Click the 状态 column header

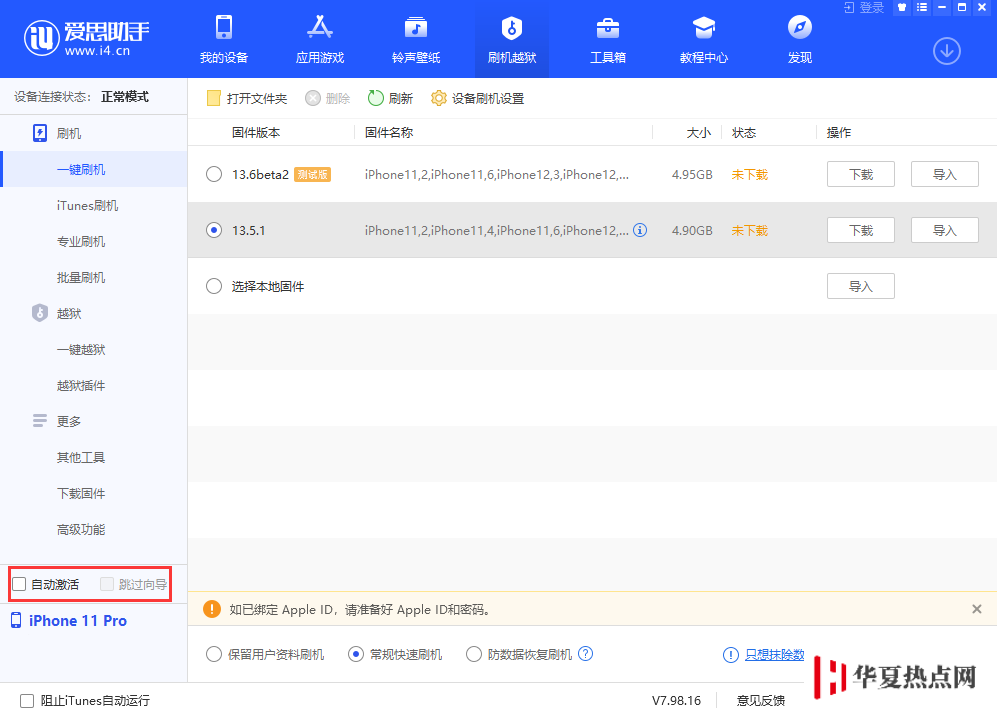744,133
